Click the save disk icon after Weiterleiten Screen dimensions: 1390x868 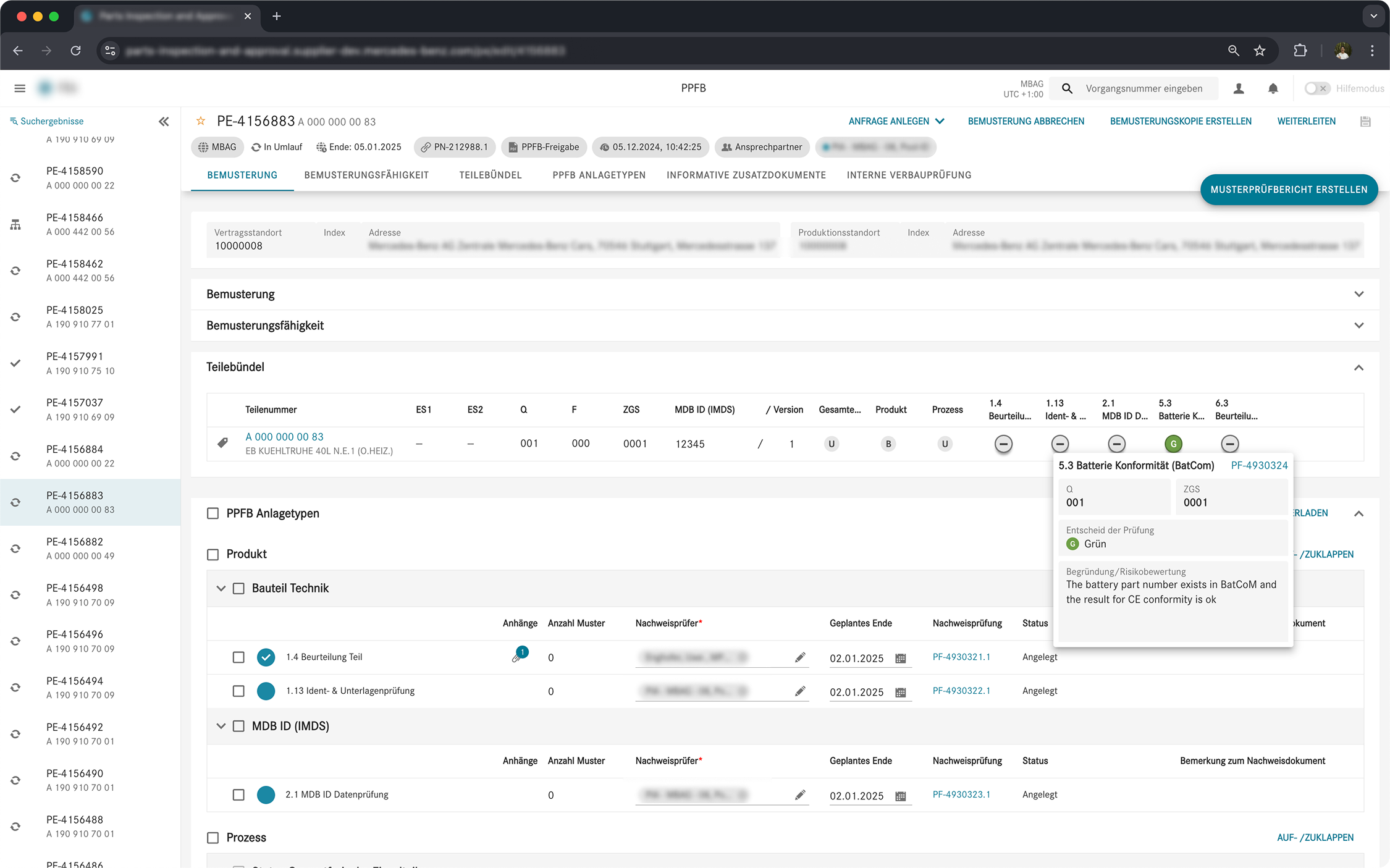(1365, 122)
